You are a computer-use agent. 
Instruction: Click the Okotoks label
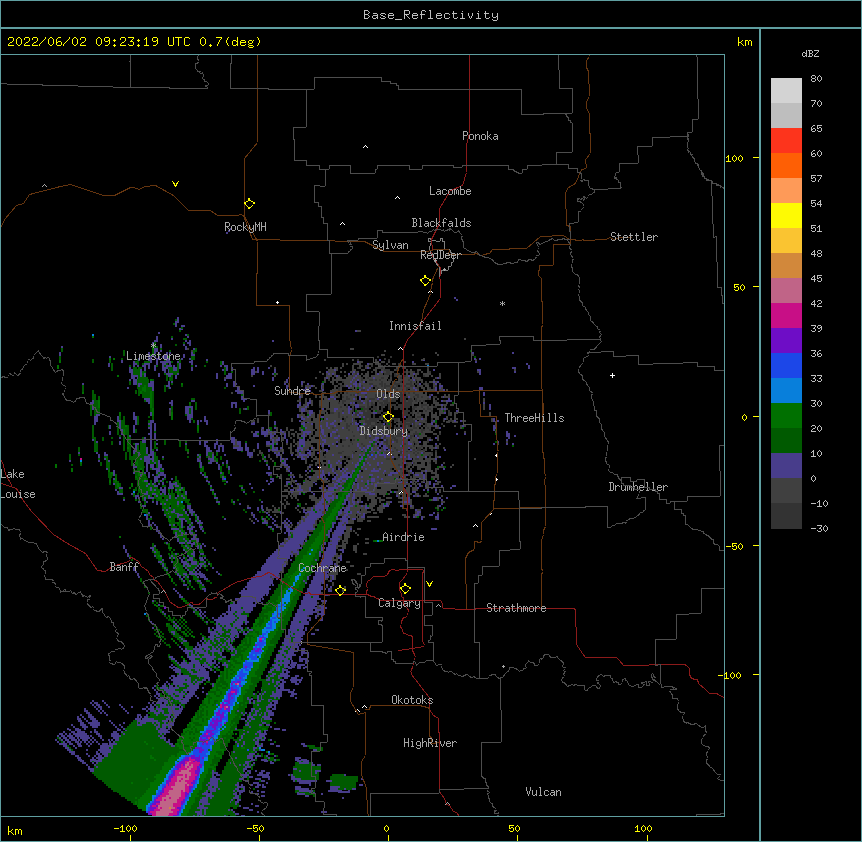(412, 700)
